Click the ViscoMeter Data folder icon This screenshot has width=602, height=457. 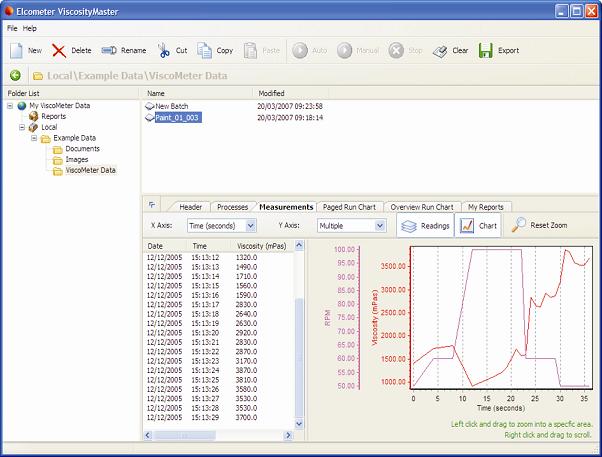(58, 171)
